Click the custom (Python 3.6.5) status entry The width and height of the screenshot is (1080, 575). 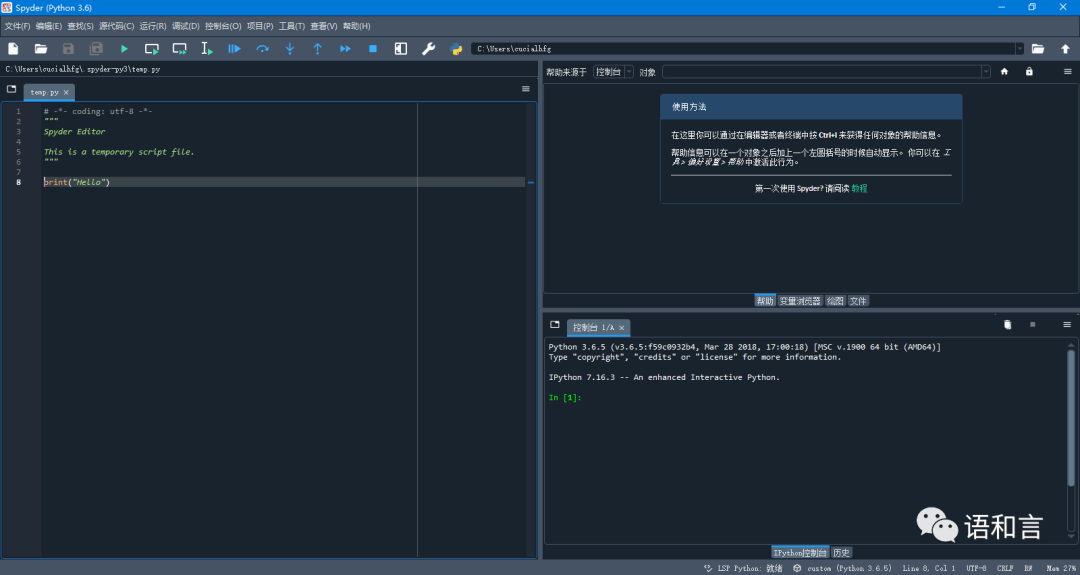click(842, 569)
